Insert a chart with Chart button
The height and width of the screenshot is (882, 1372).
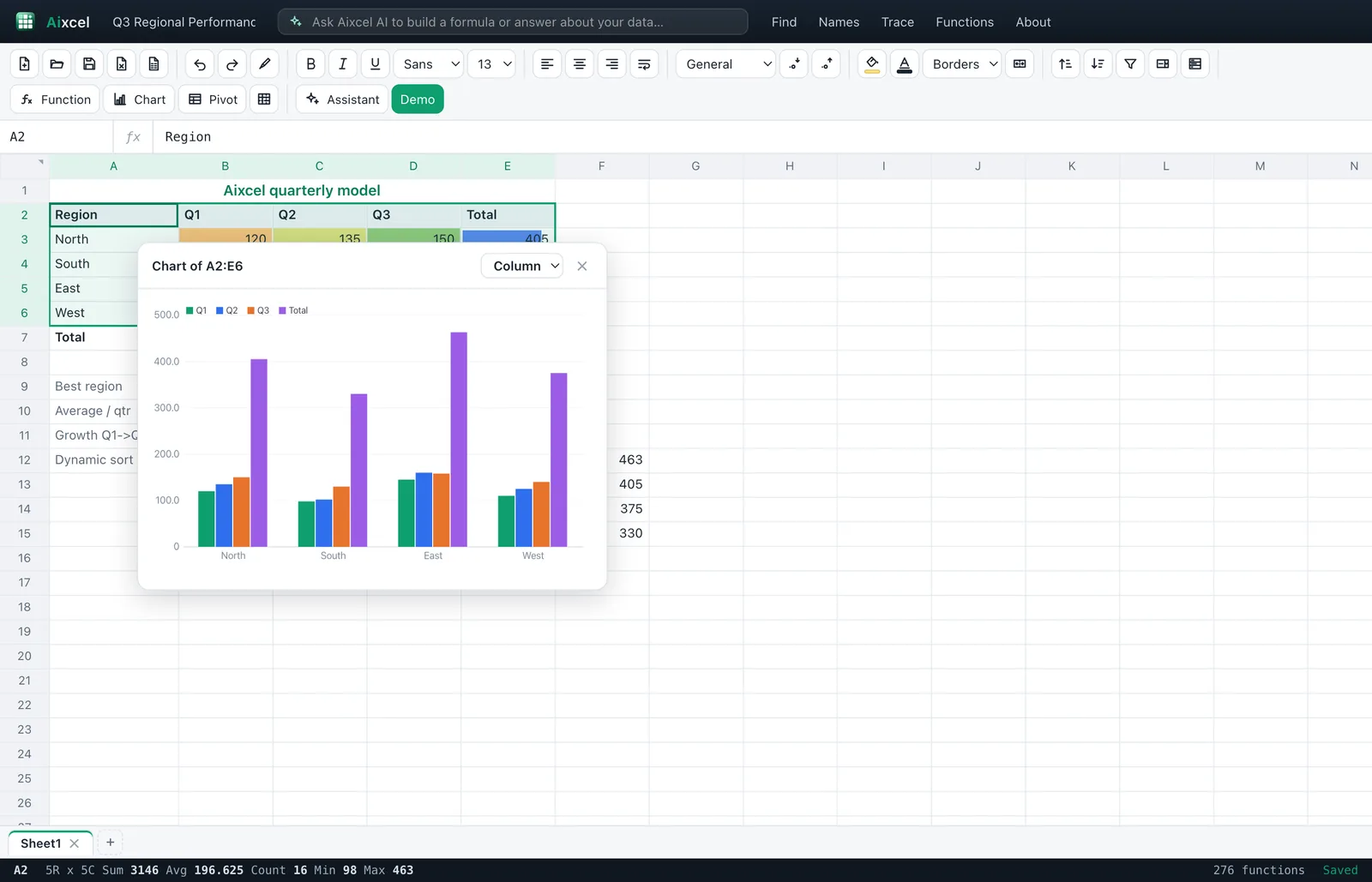point(139,99)
